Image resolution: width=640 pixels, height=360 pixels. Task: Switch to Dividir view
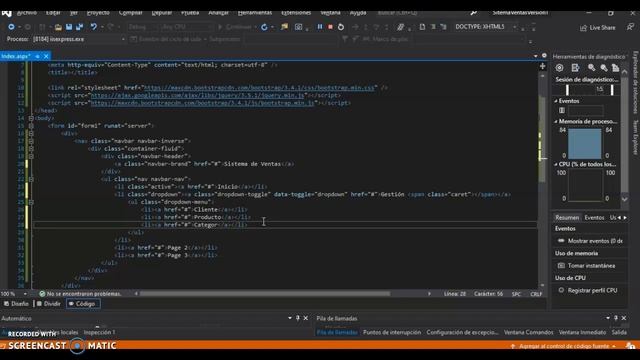[49, 304]
